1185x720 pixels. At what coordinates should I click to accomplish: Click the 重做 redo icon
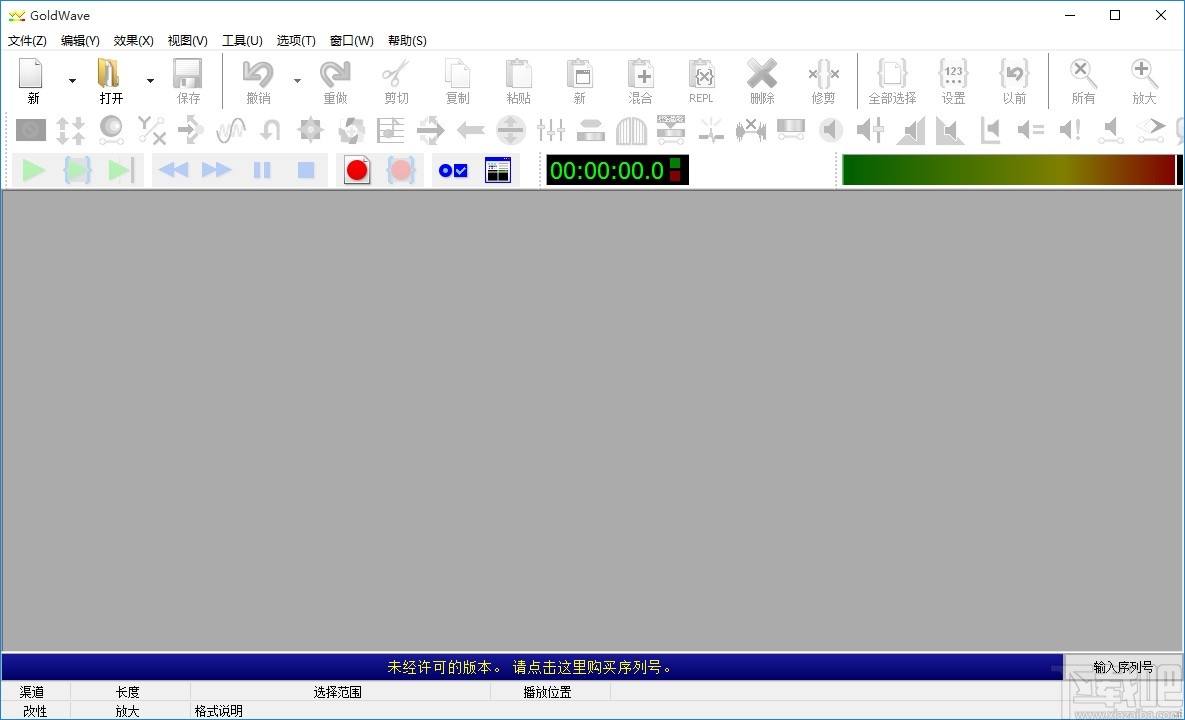(x=335, y=81)
